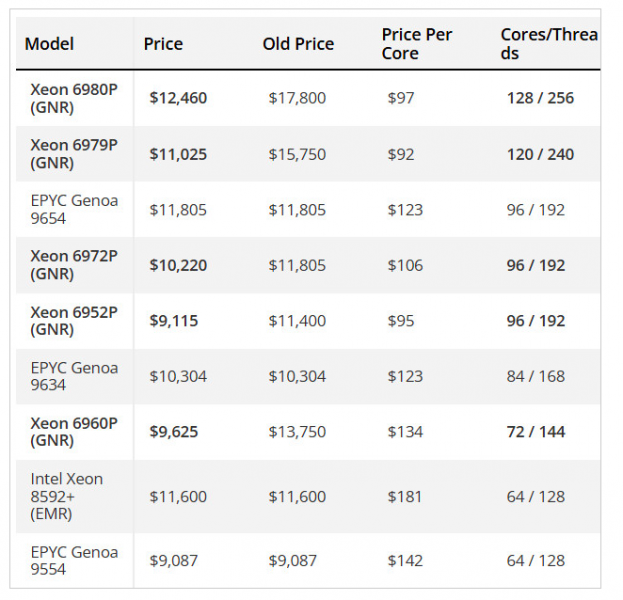Screen dimensions: 623x600
Task: Select the Cores/Threads column header
Action: [548, 43]
